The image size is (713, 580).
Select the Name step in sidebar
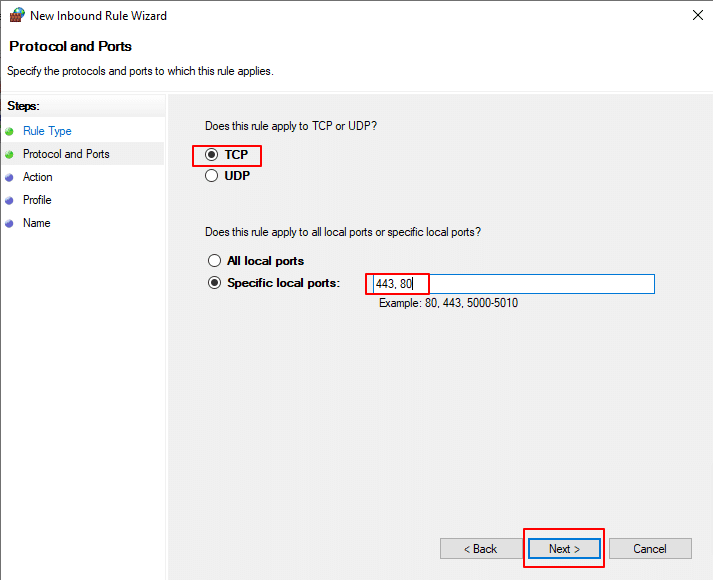coord(36,223)
